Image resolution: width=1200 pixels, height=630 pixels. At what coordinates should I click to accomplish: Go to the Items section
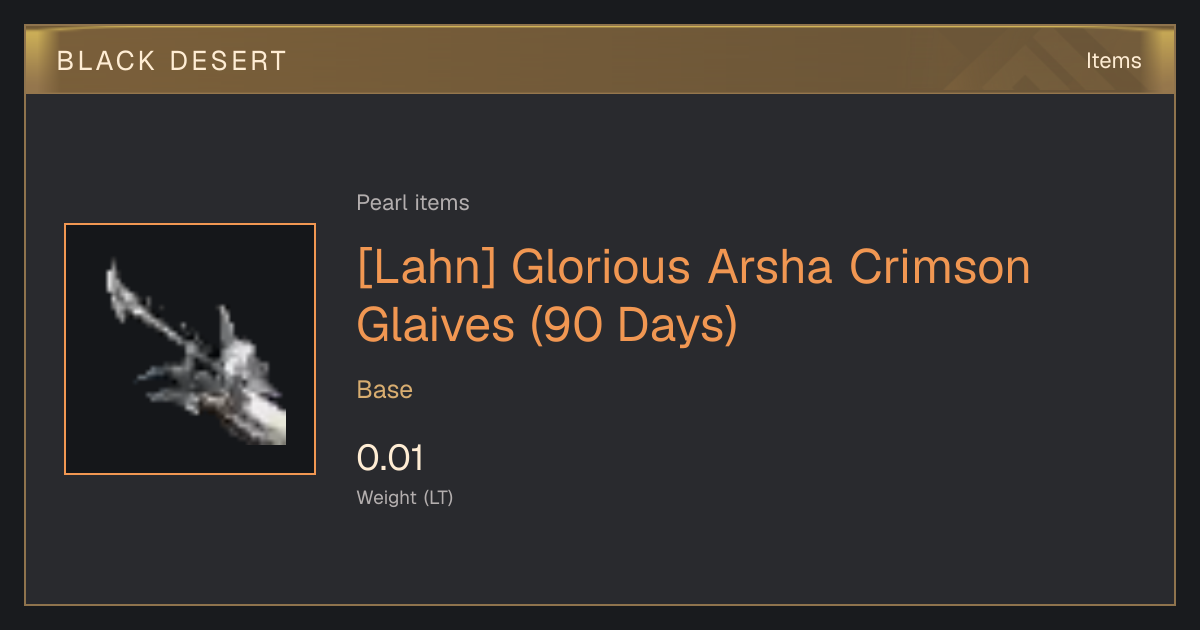(x=1113, y=61)
